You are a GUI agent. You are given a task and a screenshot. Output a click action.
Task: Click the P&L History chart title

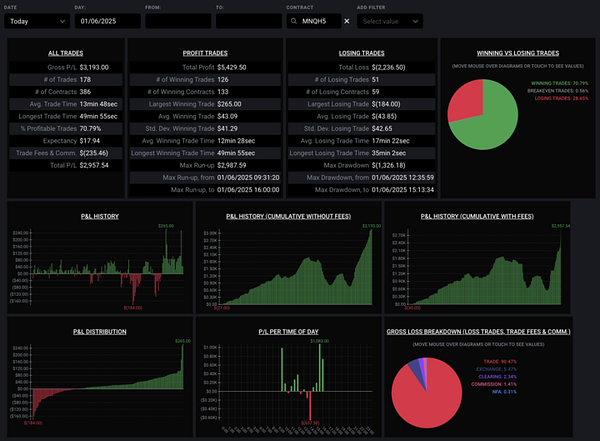100,217
